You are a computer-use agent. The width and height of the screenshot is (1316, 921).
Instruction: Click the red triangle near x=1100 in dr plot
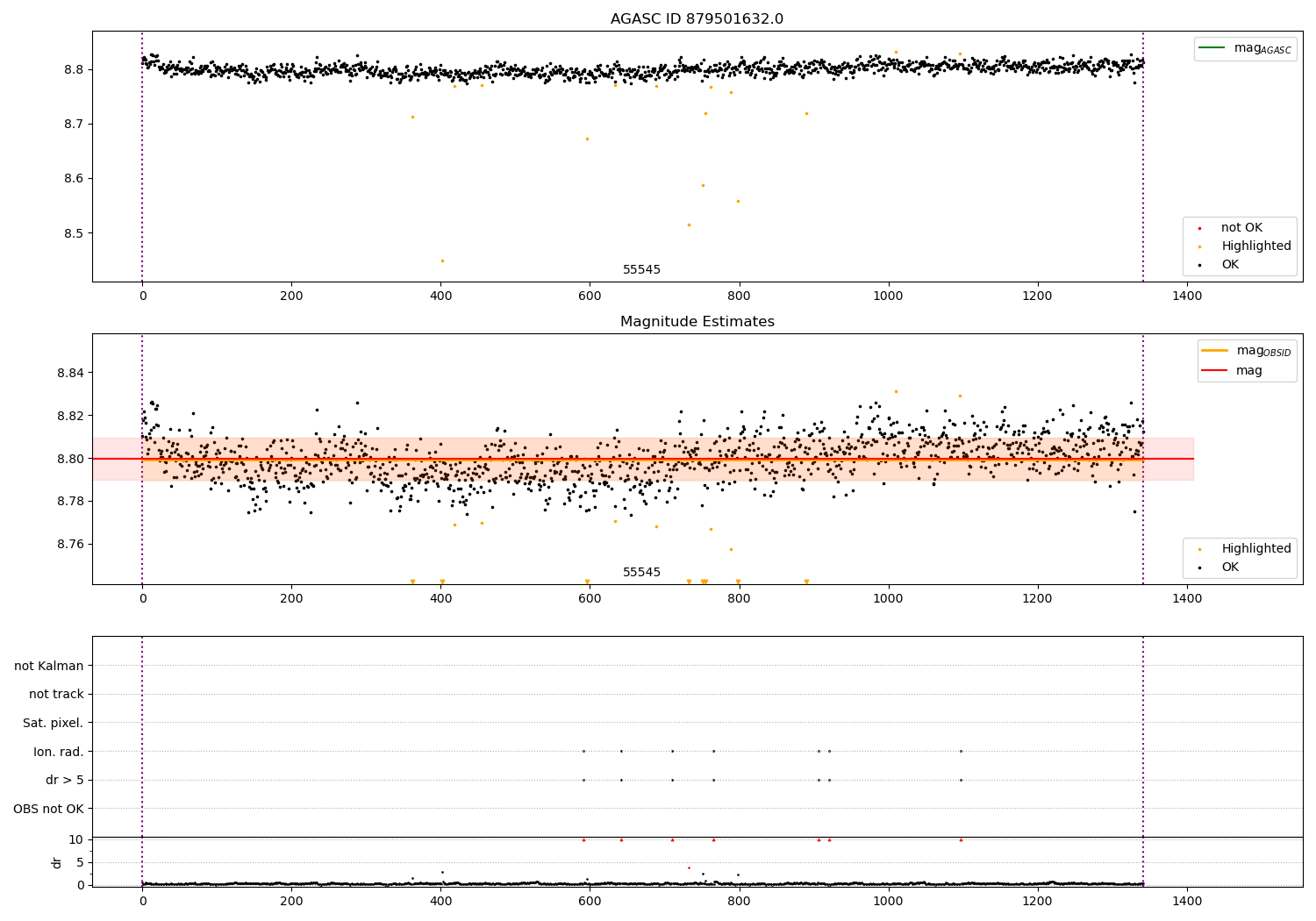pos(961,839)
